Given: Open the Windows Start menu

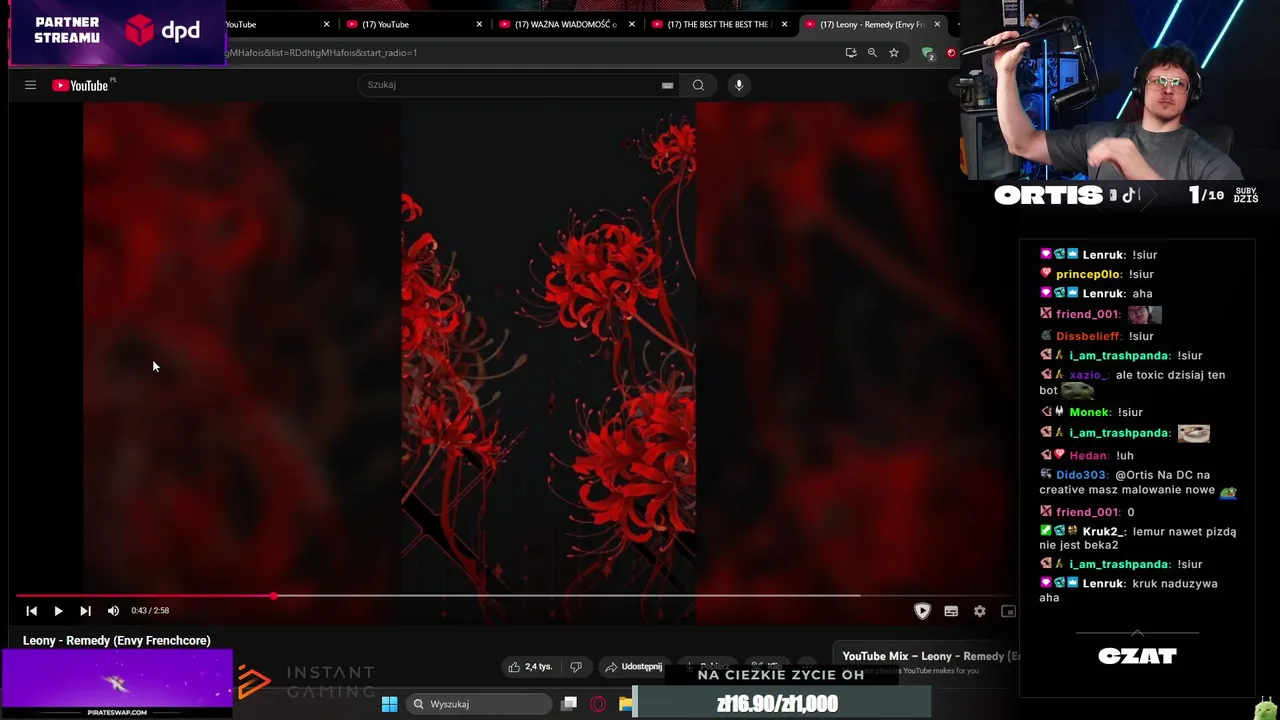Looking at the screenshot, I should click(389, 704).
